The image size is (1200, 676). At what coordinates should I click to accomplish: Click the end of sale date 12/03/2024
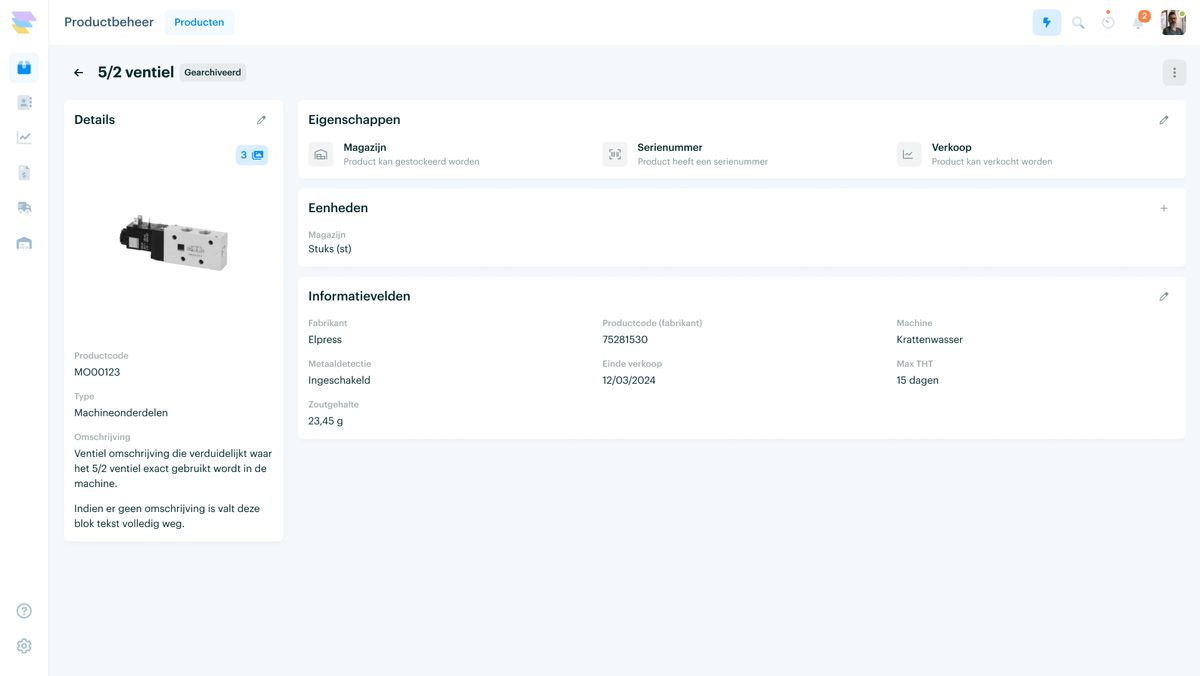(629, 380)
